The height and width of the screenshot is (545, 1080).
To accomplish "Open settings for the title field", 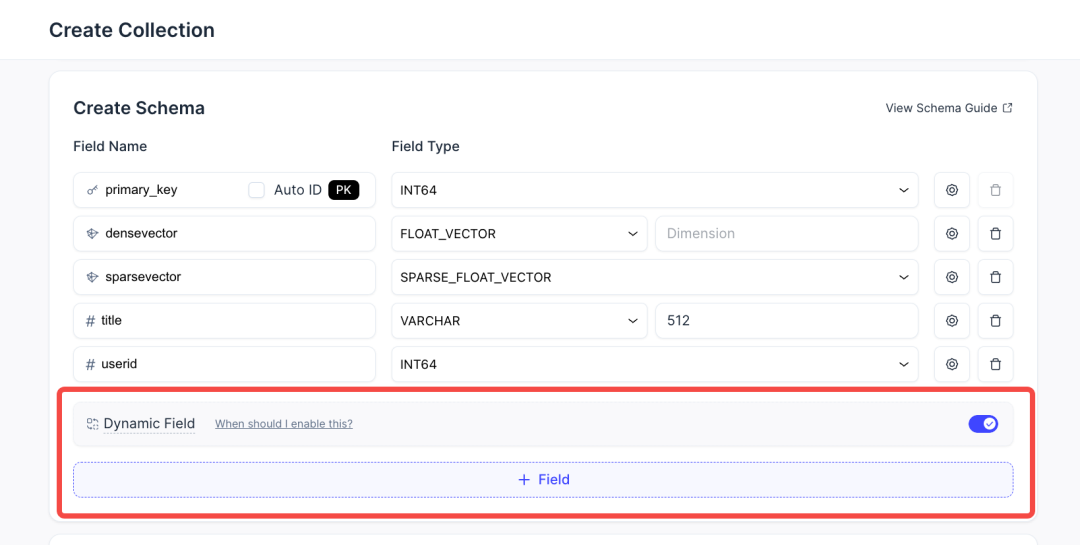I will 952,321.
